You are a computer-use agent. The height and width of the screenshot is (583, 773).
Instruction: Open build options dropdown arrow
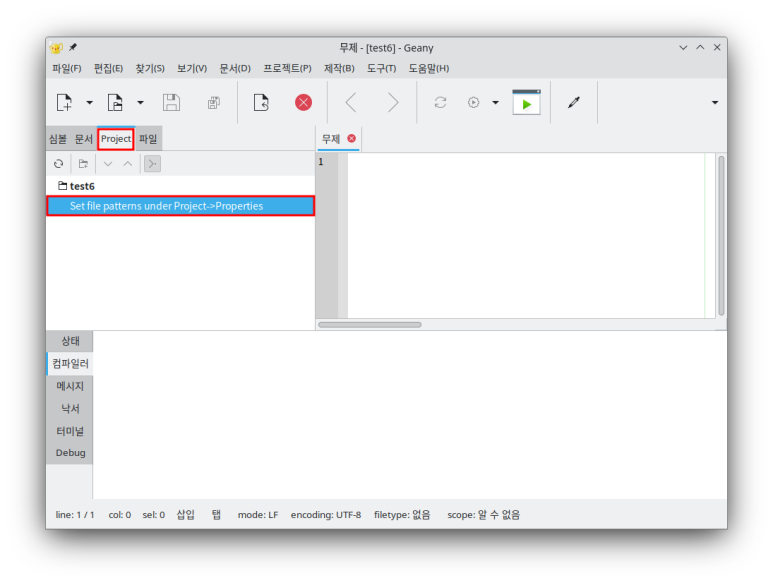pos(495,103)
